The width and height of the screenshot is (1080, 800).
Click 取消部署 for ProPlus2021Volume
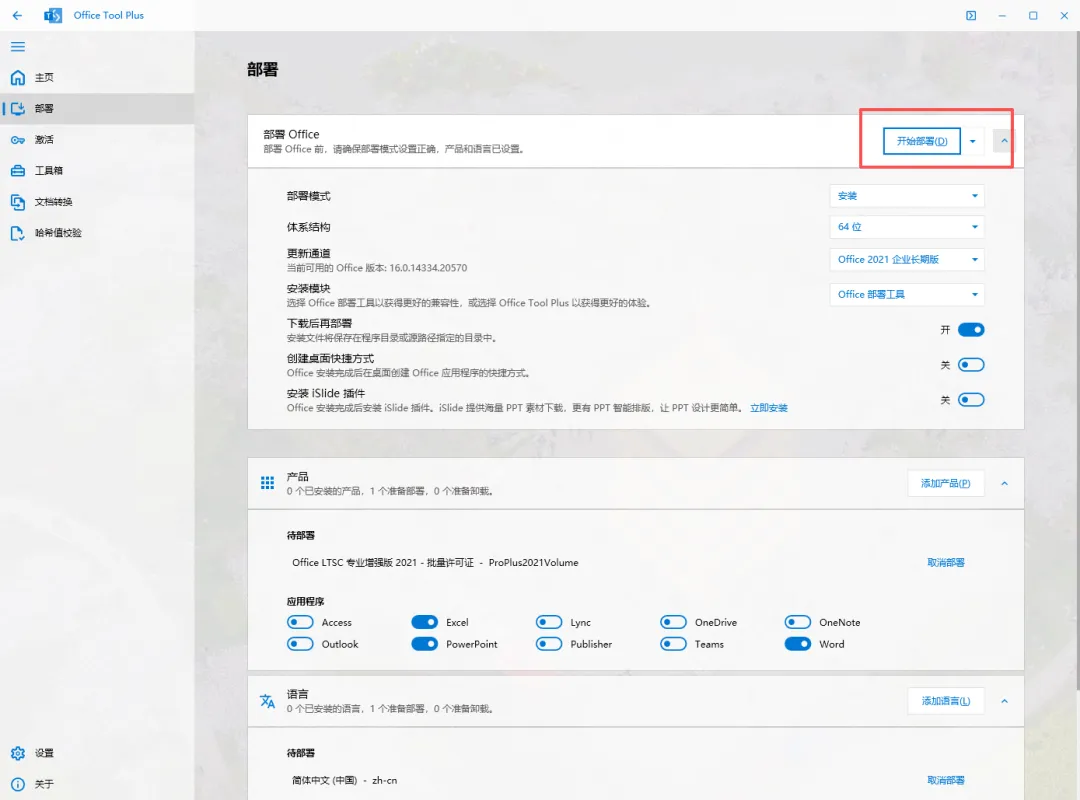[x=946, y=563]
